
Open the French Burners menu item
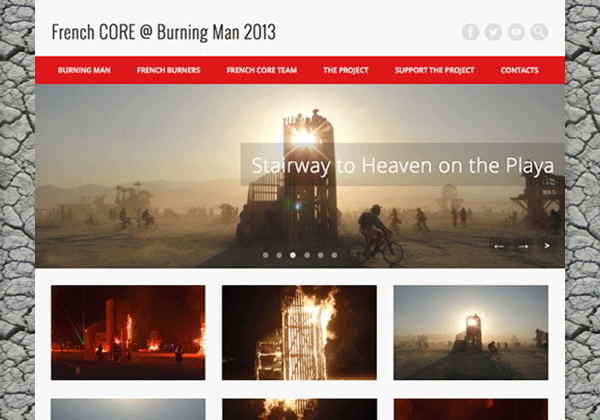click(168, 70)
